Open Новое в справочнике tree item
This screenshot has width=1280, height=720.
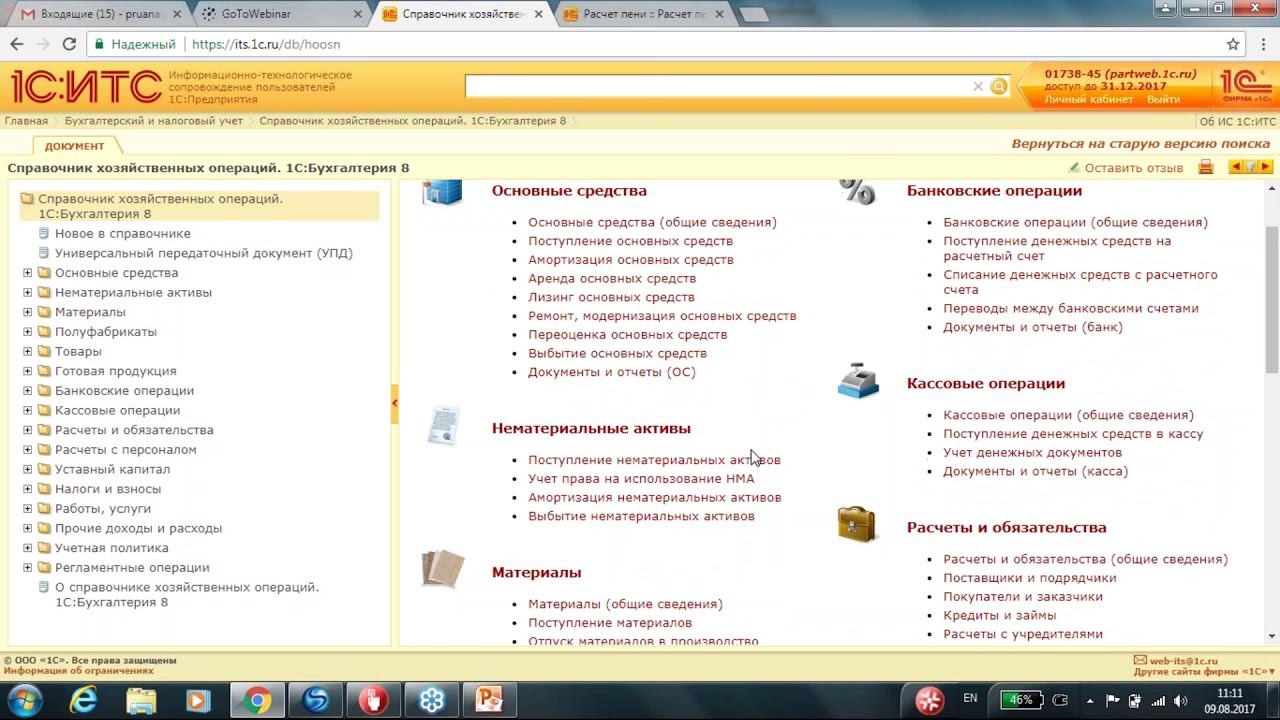[123, 233]
